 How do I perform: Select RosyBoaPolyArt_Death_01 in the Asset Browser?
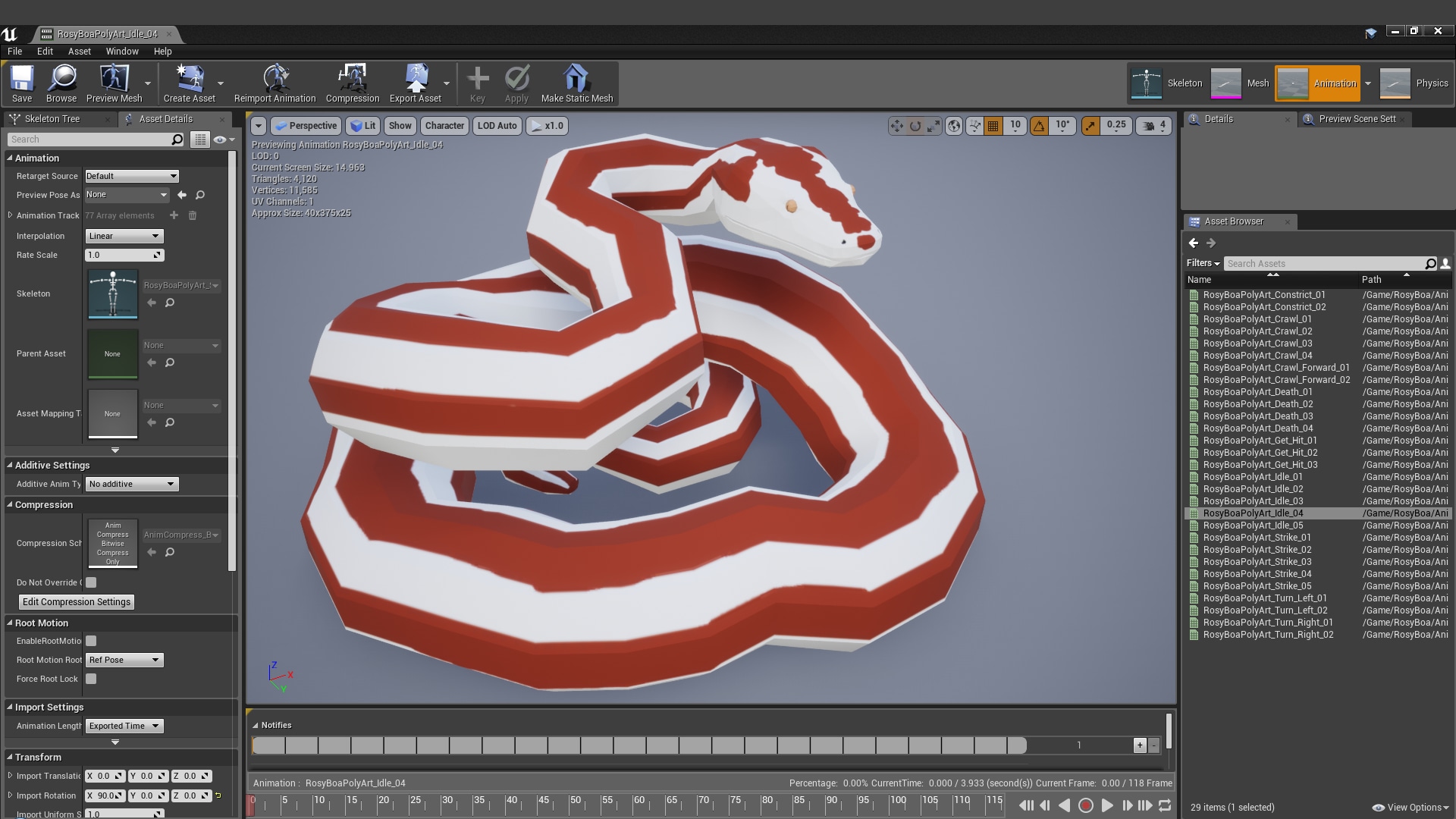tap(1257, 392)
